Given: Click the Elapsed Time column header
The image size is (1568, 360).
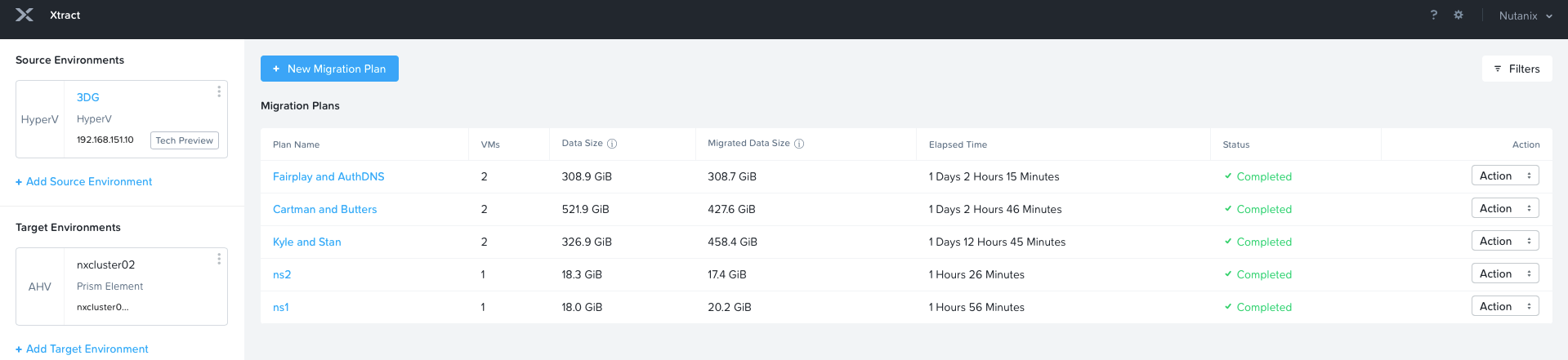Looking at the screenshot, I should click(958, 144).
